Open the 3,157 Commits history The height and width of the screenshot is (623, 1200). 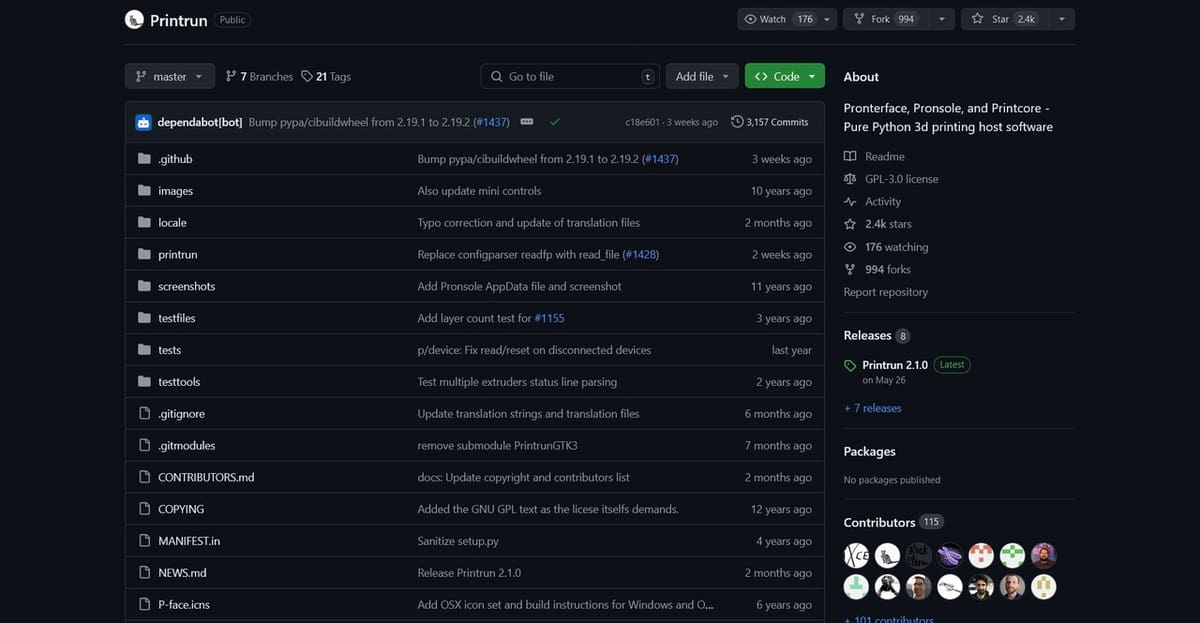click(x=770, y=122)
